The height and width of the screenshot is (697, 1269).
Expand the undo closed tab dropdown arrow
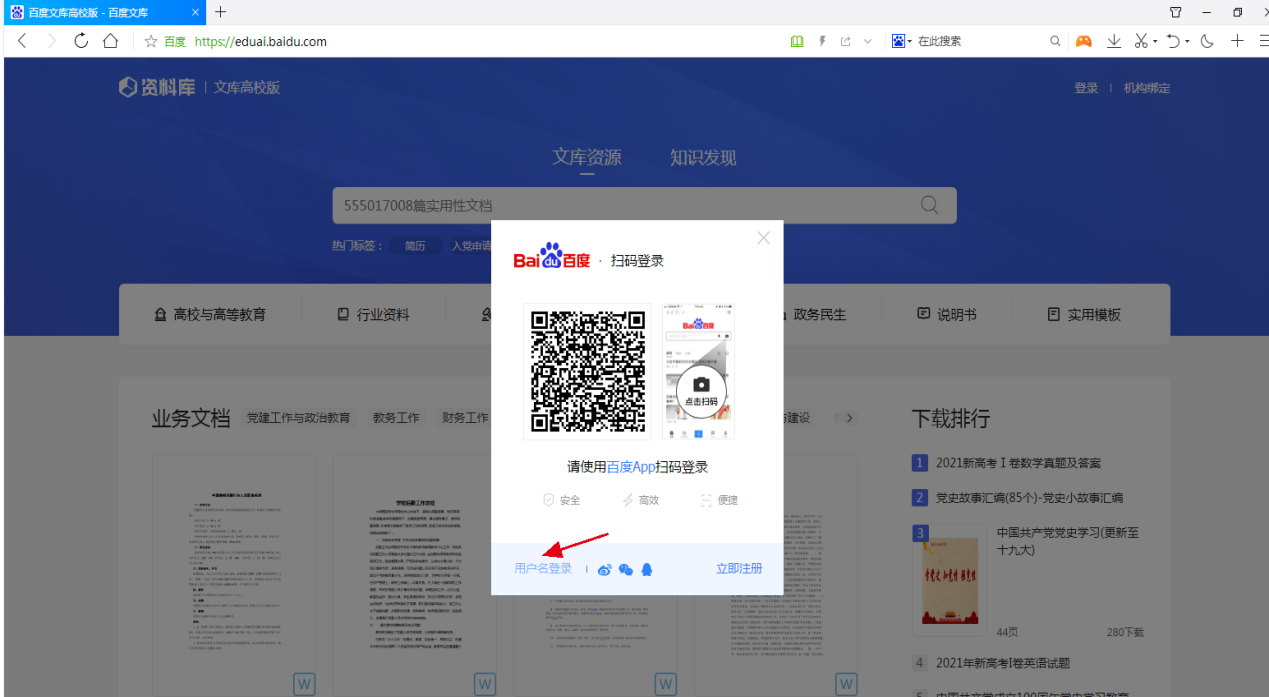coord(1187,42)
